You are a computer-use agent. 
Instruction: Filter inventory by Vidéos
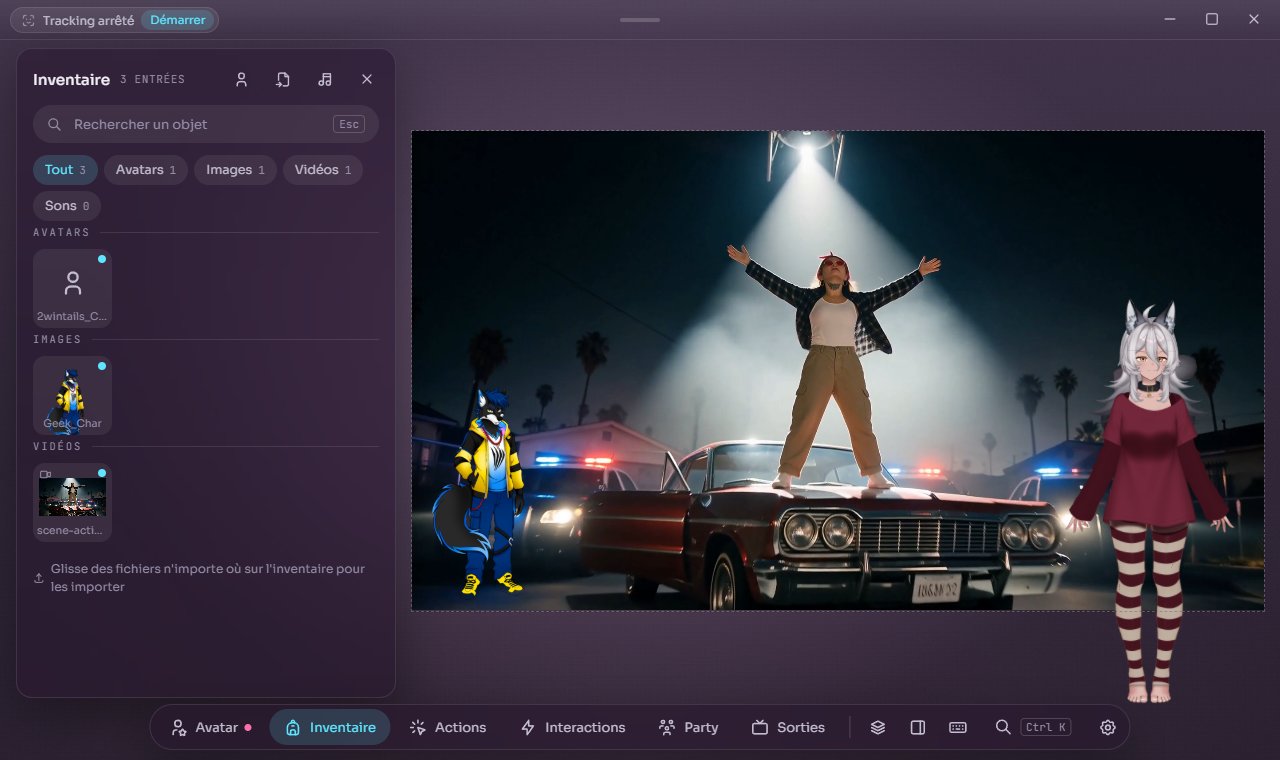(323, 170)
